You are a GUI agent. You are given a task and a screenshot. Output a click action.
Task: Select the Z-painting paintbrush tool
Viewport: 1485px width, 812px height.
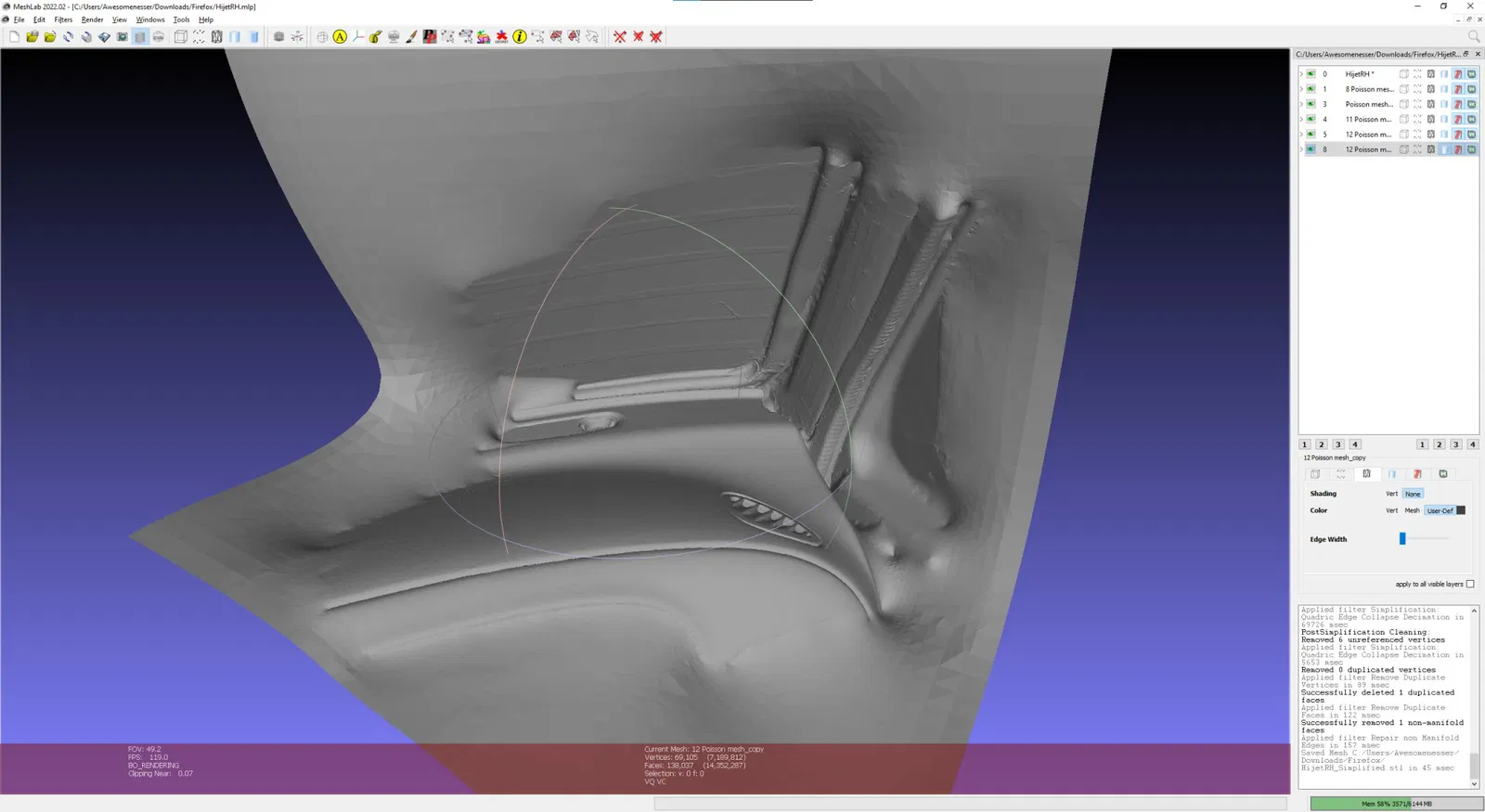pyautogui.click(x=411, y=37)
